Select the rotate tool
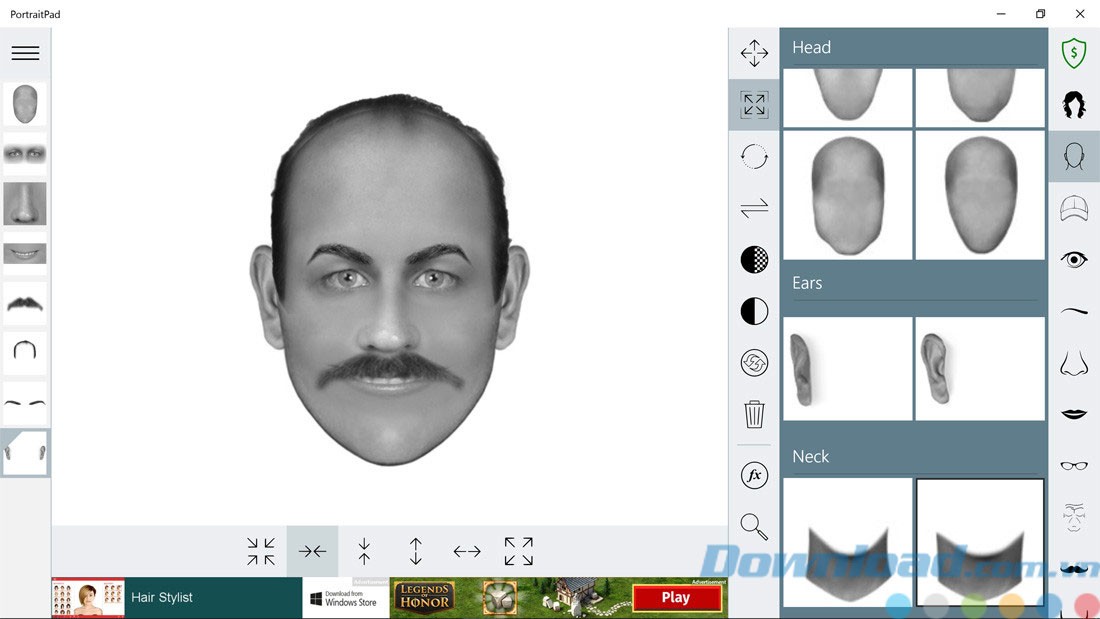This screenshot has height=619, width=1100. pyautogui.click(x=754, y=156)
